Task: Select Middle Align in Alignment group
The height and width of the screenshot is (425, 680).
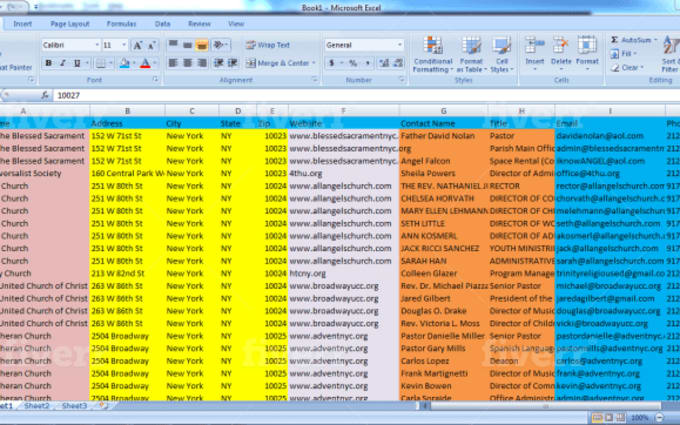Action: click(187, 44)
